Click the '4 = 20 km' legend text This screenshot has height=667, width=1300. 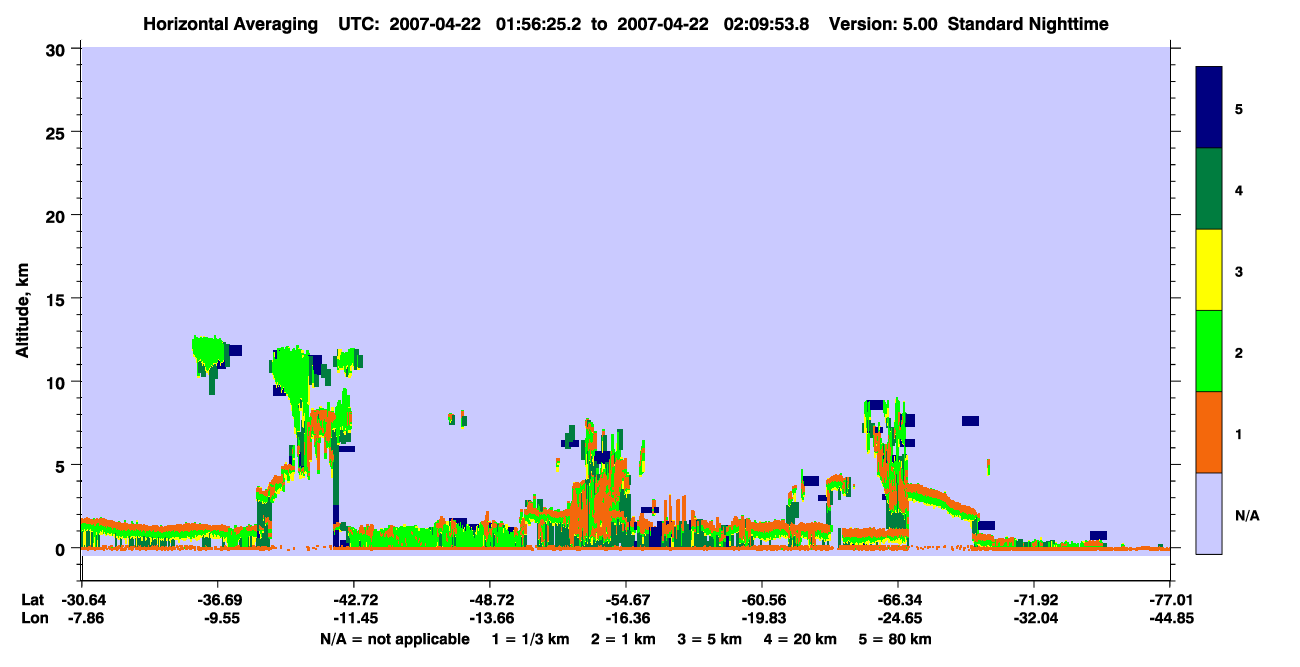[x=798, y=639]
